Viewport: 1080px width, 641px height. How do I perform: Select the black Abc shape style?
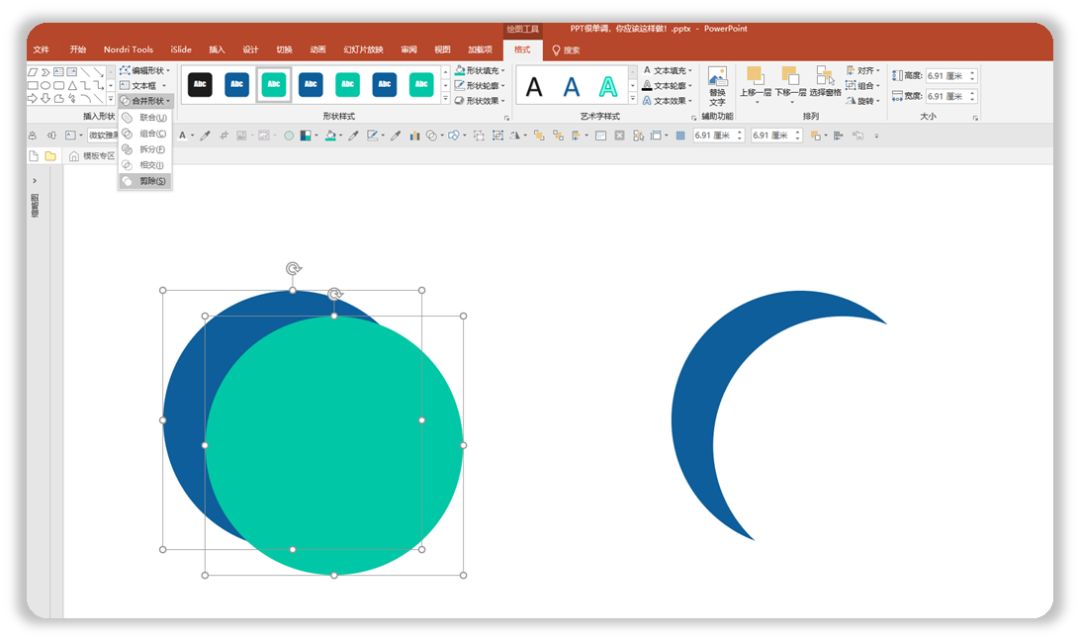pos(200,85)
